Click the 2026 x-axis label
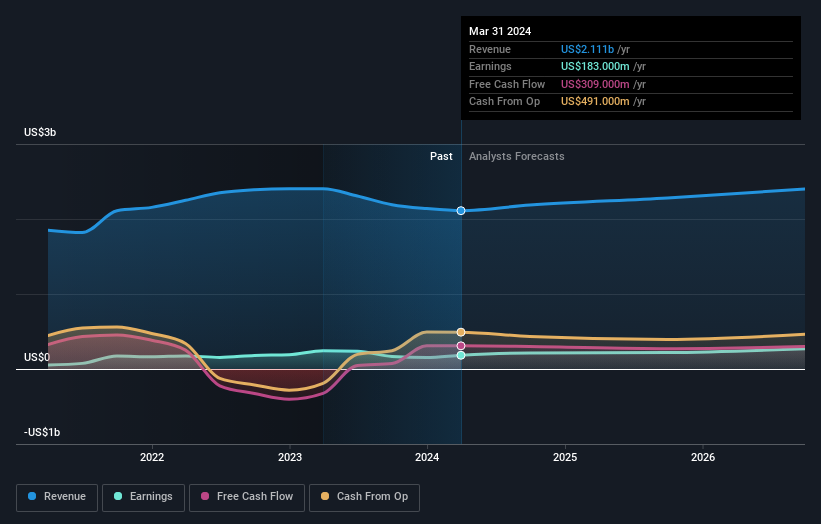 pos(703,458)
